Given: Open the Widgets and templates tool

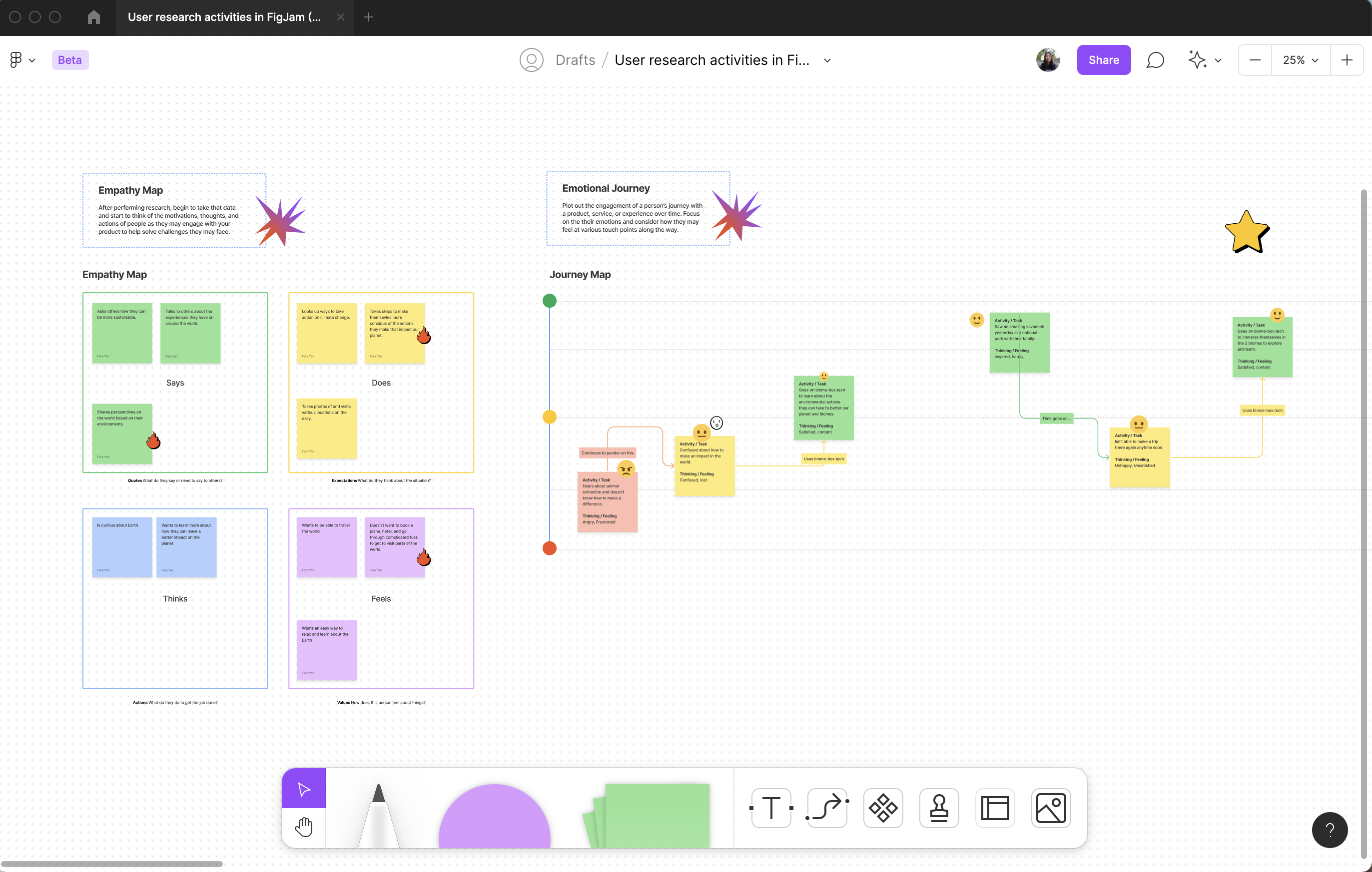Looking at the screenshot, I should coord(882,808).
